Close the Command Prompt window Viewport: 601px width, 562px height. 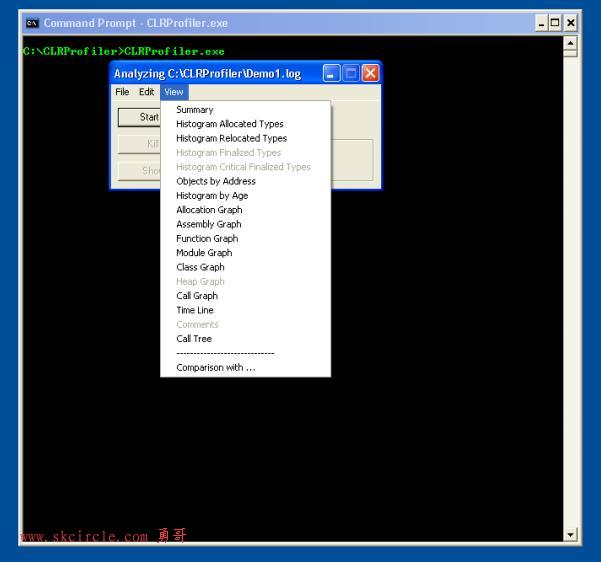(x=570, y=23)
